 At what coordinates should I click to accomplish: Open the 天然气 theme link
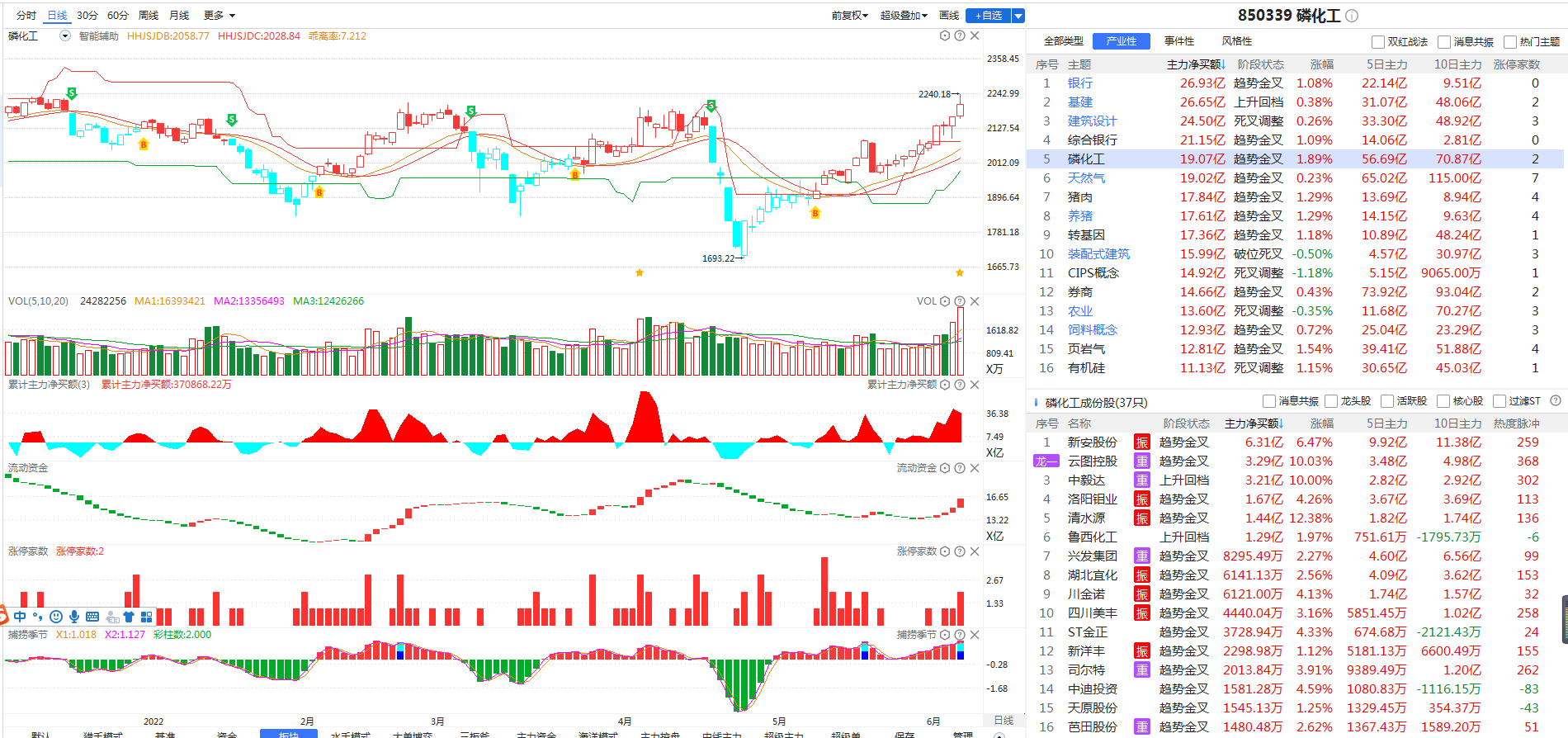click(1086, 178)
